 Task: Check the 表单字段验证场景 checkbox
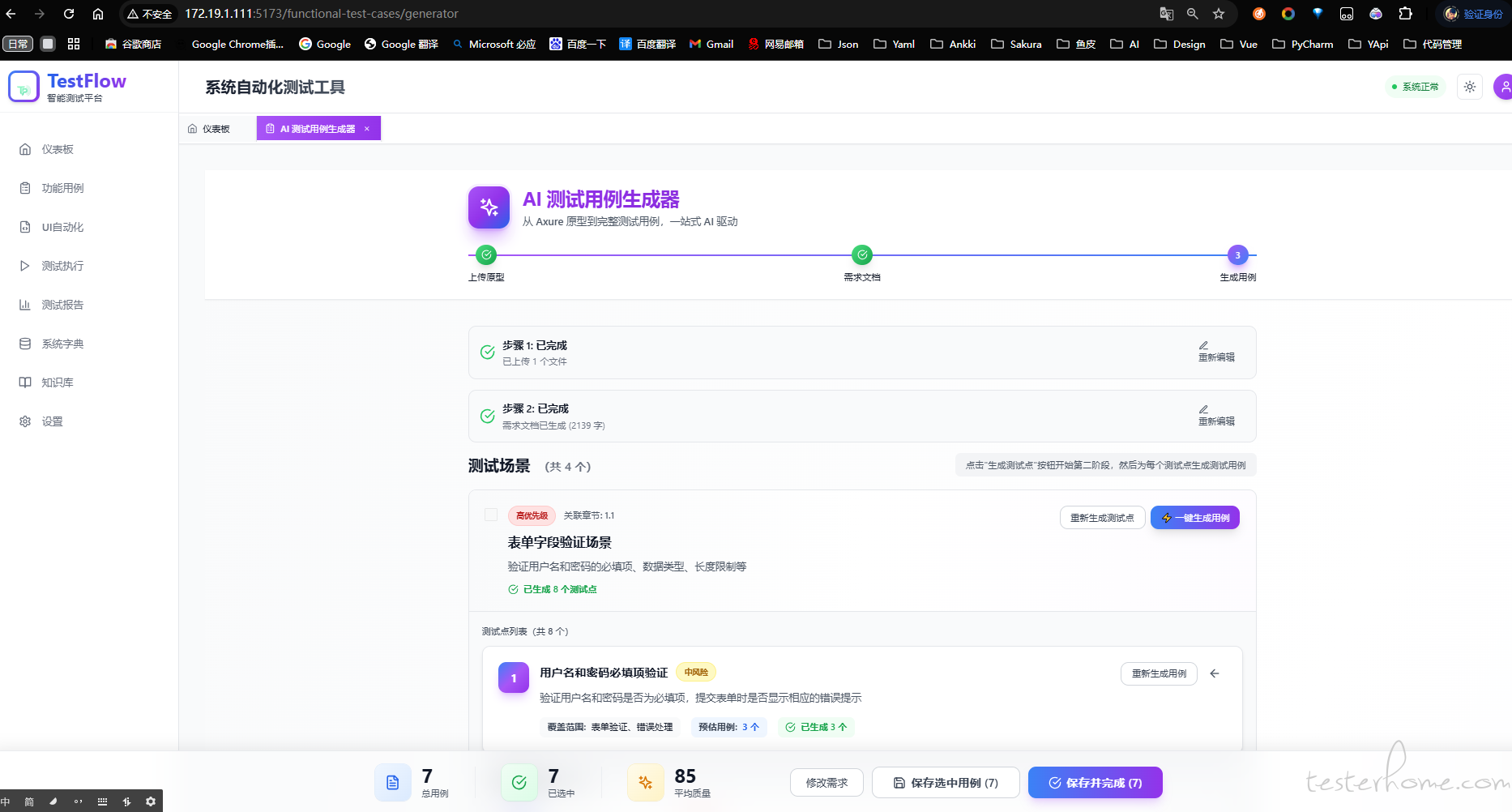pos(491,515)
